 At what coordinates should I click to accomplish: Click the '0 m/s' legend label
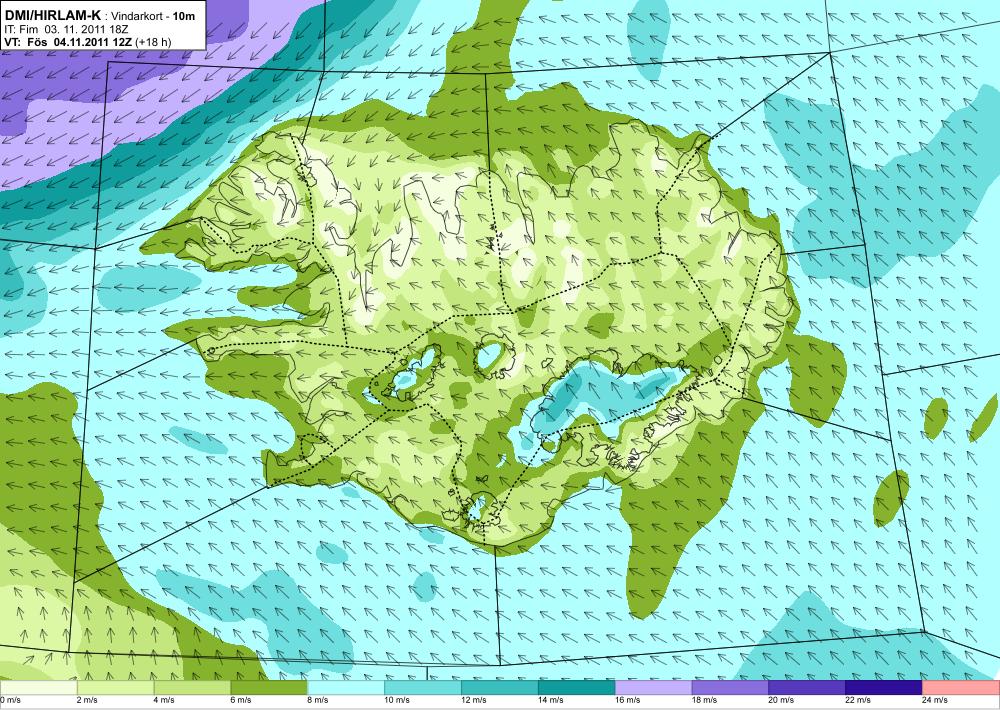(x=10, y=700)
